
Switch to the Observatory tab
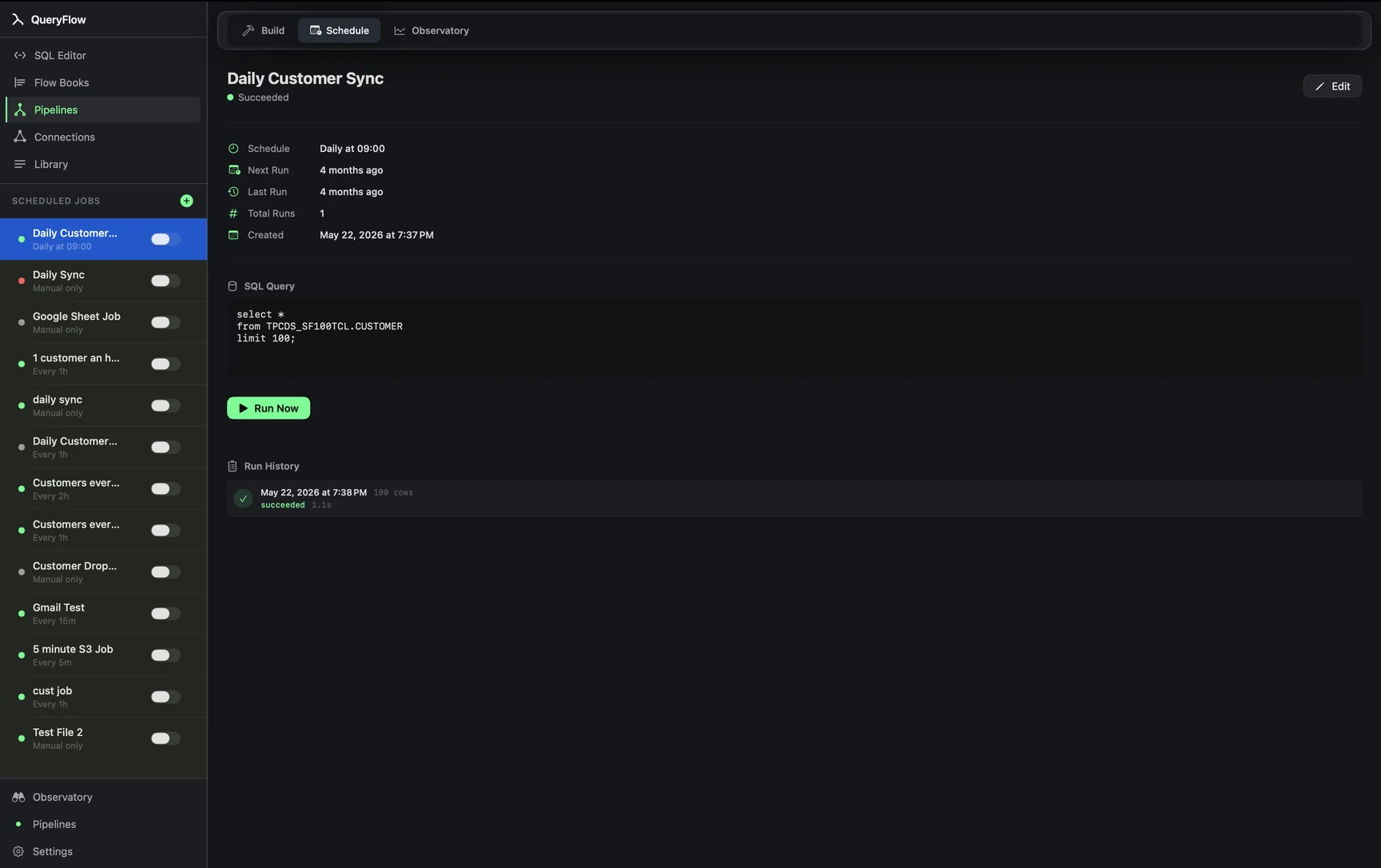[x=432, y=30]
